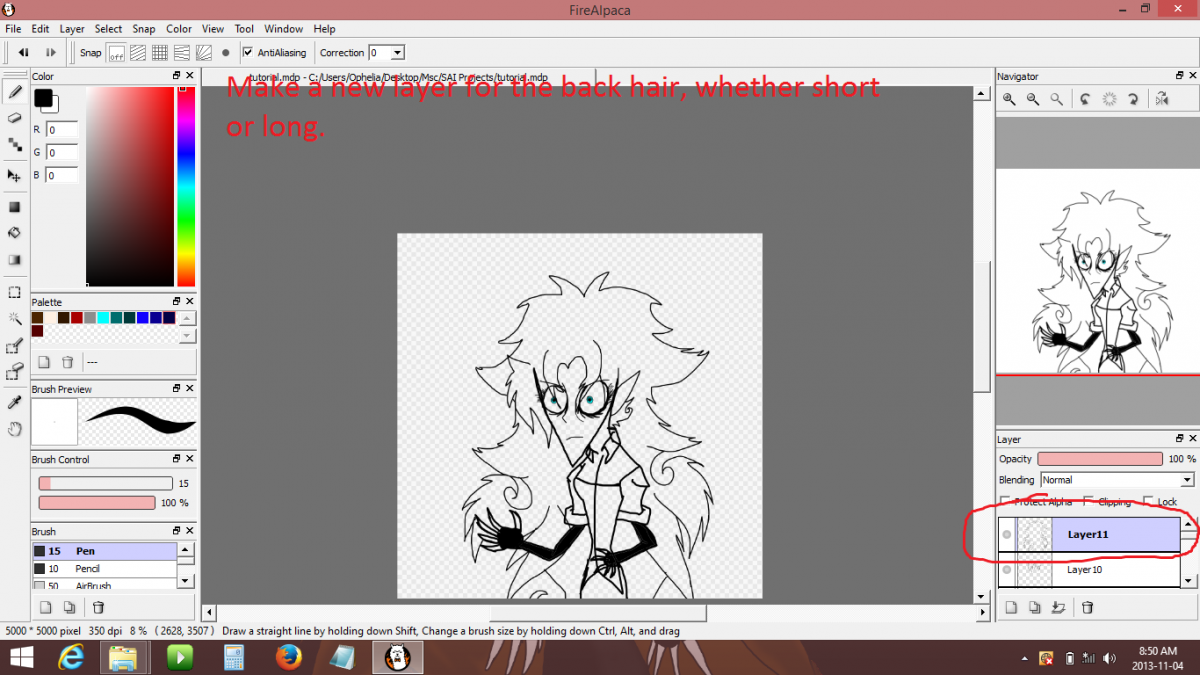The image size is (1200, 675).
Task: Click the Undo arrow in toolbar
Action: coord(23,52)
